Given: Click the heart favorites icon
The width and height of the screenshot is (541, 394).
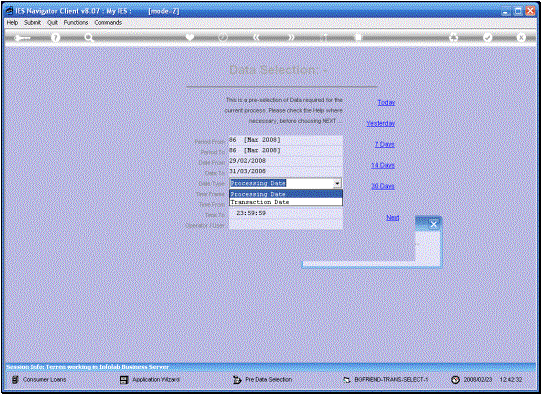Looking at the screenshot, I should click(190, 37).
